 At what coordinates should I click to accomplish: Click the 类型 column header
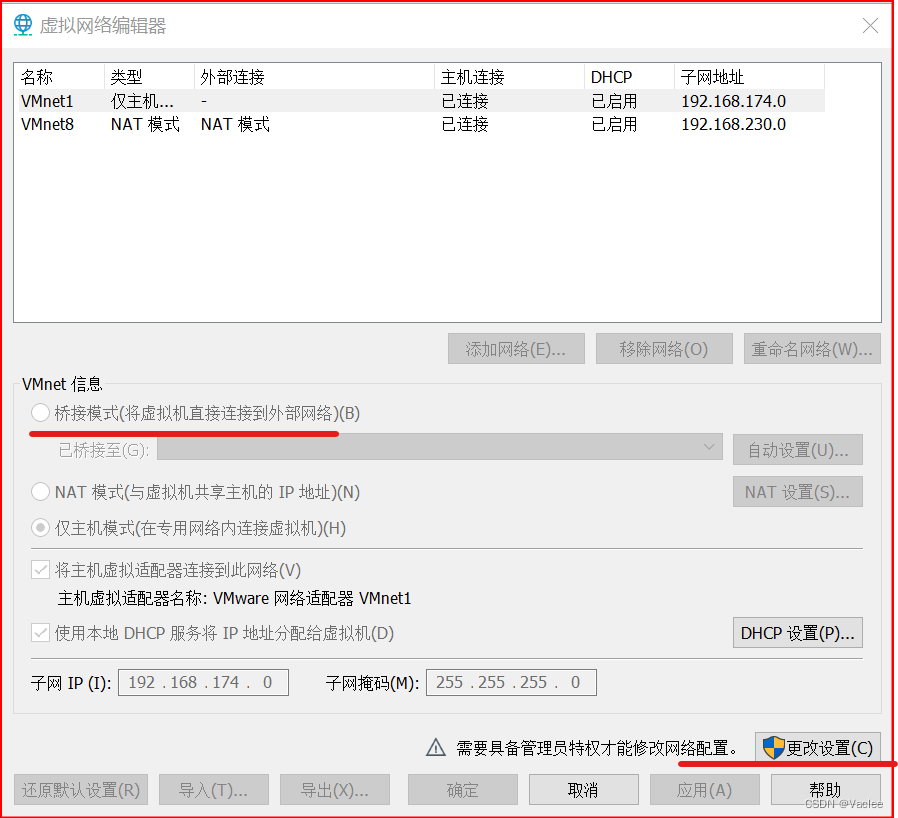point(149,77)
